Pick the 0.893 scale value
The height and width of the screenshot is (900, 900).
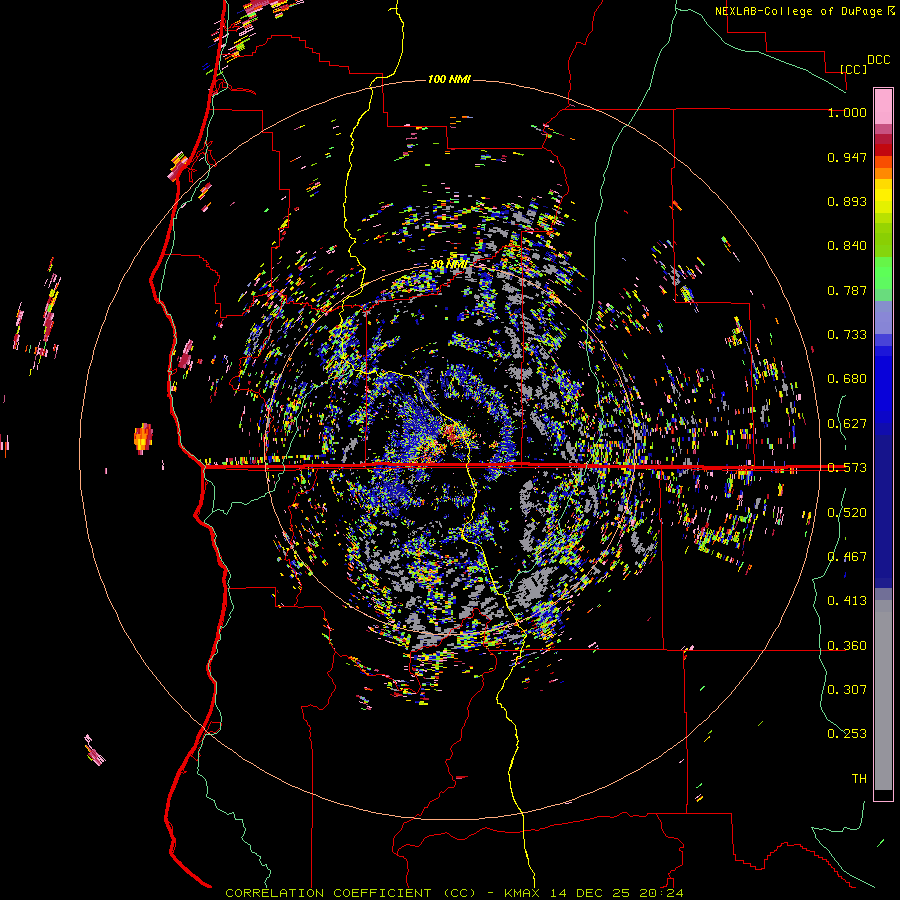coord(847,201)
